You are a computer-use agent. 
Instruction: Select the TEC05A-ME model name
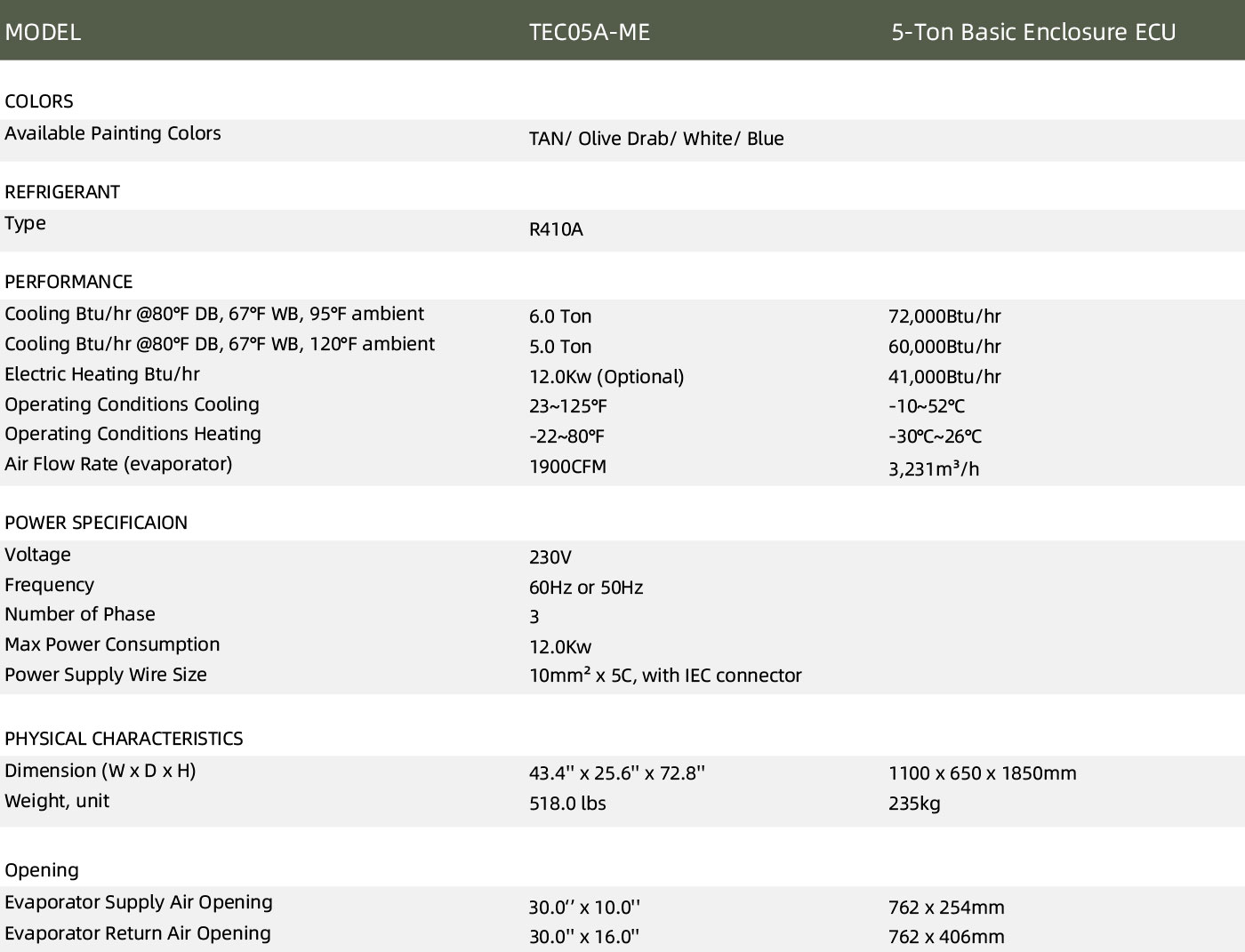point(590,32)
